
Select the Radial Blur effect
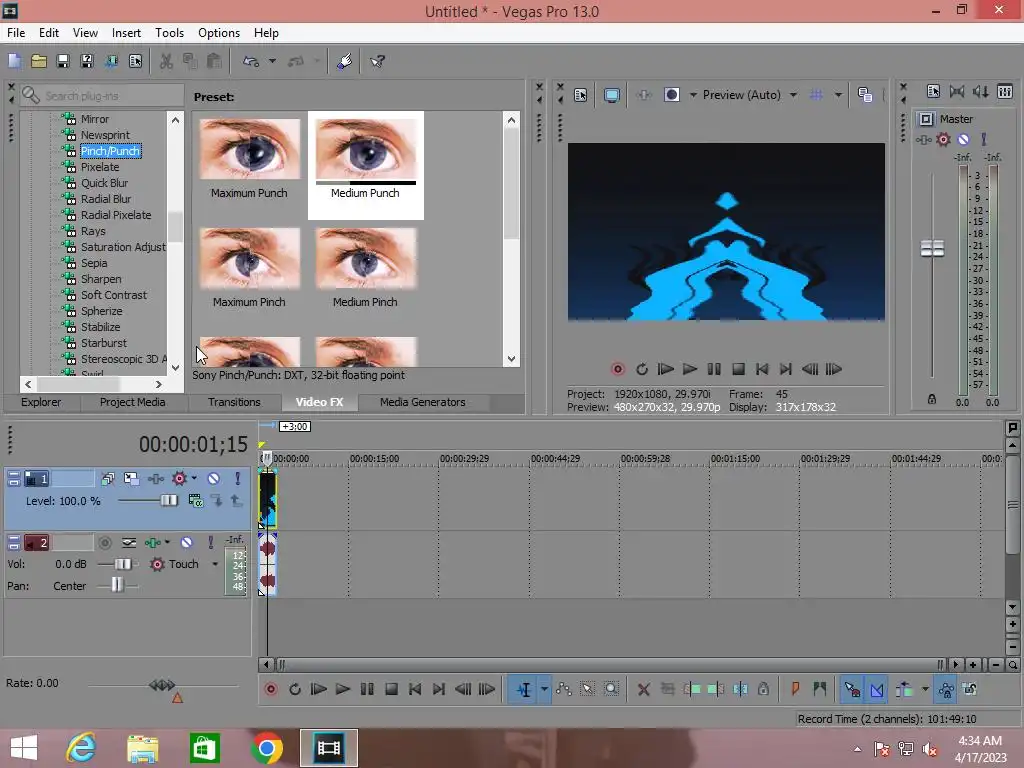[106, 199]
